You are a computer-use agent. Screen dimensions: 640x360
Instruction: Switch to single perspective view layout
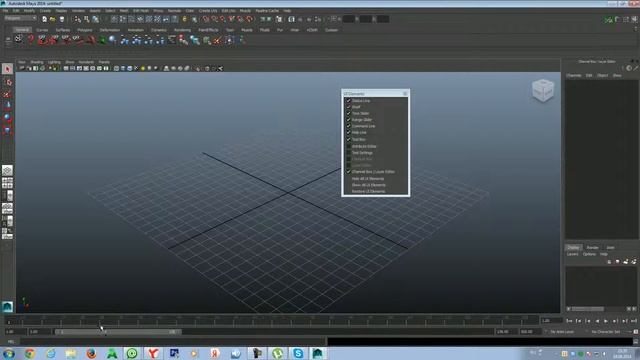7,170
